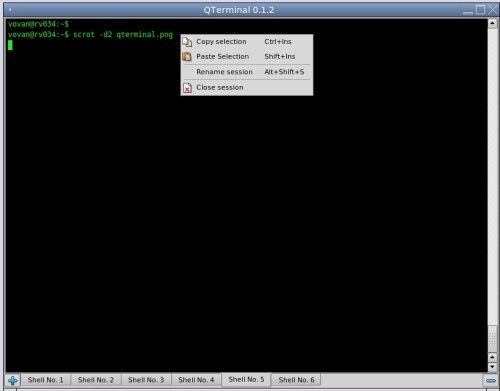Choose Paste Selection from context menu
The width and height of the screenshot is (500, 391).
[247, 57]
